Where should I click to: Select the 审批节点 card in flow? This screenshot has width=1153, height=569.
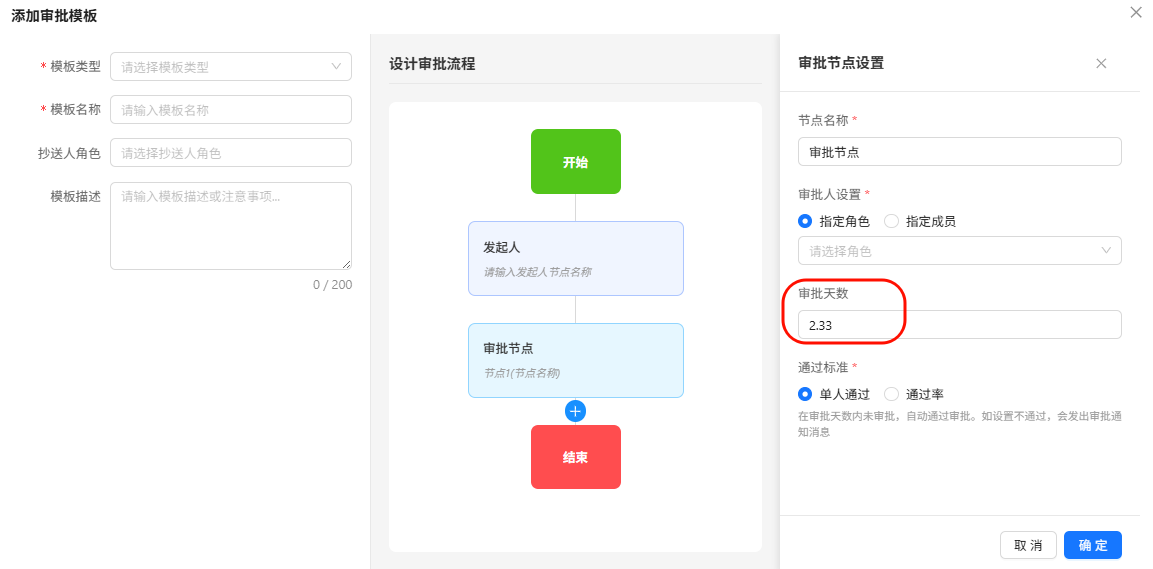(x=575, y=360)
